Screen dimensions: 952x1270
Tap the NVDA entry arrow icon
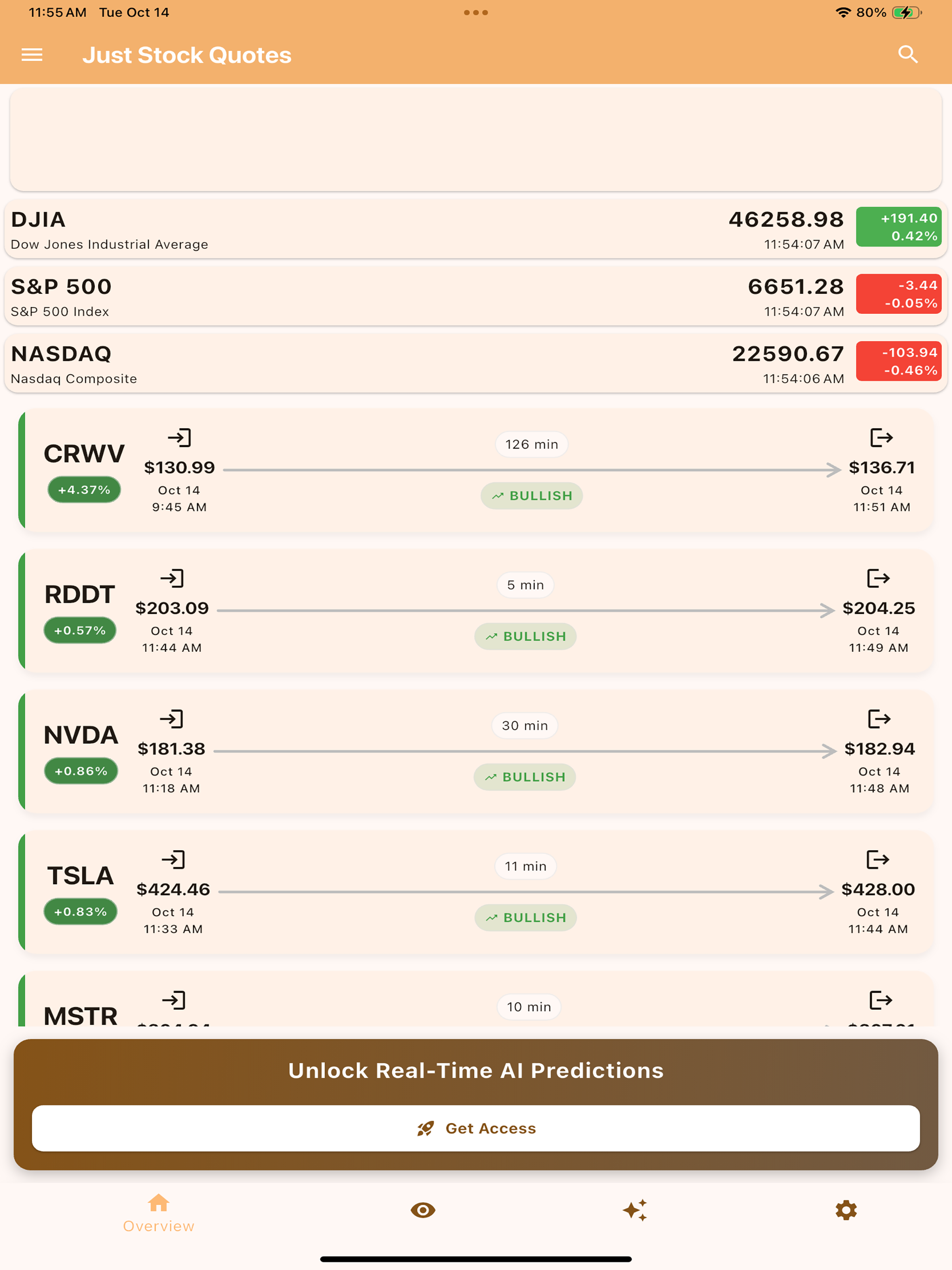click(x=171, y=719)
